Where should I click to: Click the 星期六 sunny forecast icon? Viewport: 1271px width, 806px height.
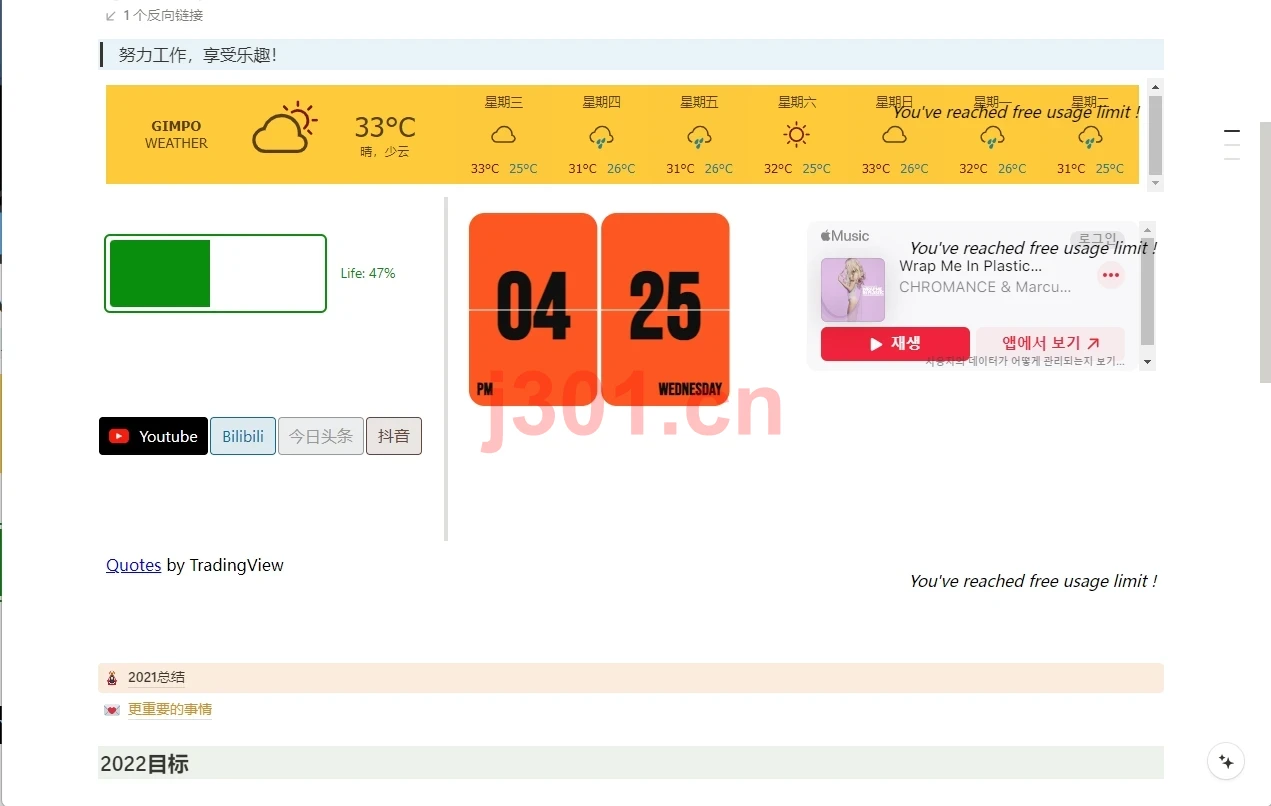796,135
